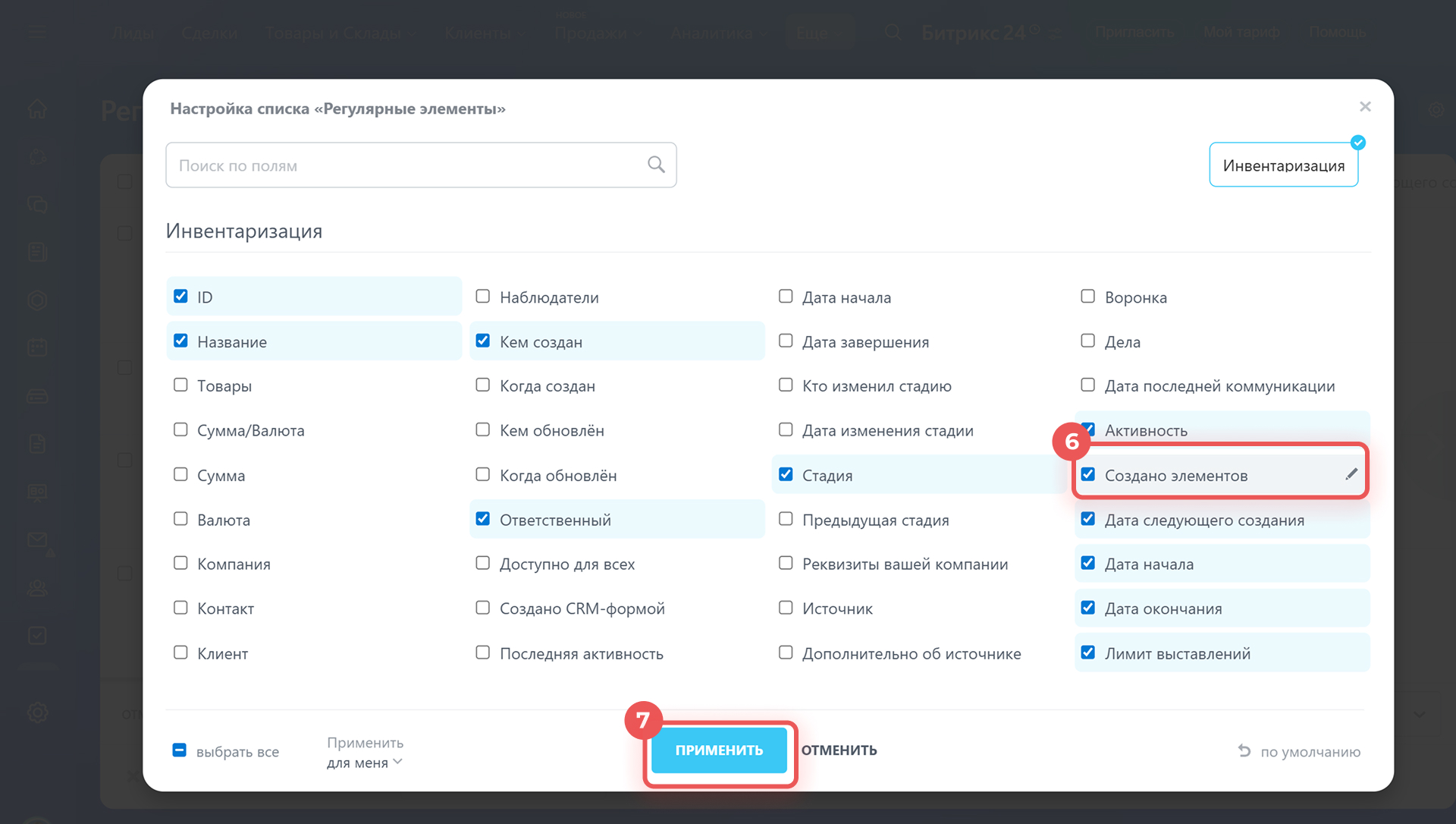
Task: Close the list settings dialog with X
Action: [x=1365, y=107]
